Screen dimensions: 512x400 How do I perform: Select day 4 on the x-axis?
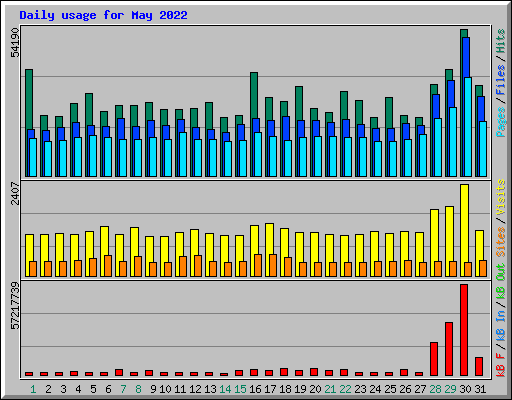[x=78, y=389]
